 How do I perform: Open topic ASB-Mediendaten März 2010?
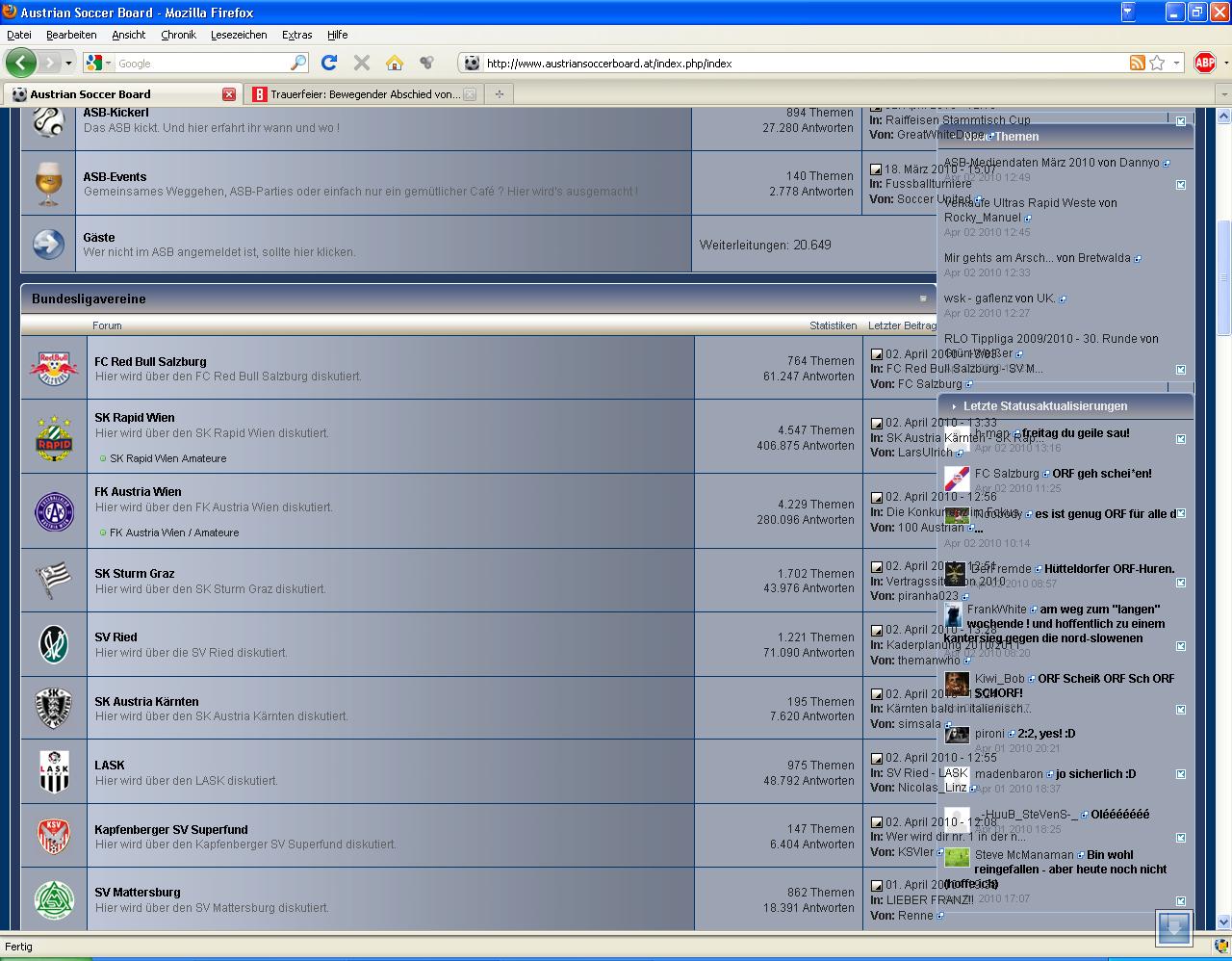(x=1017, y=163)
